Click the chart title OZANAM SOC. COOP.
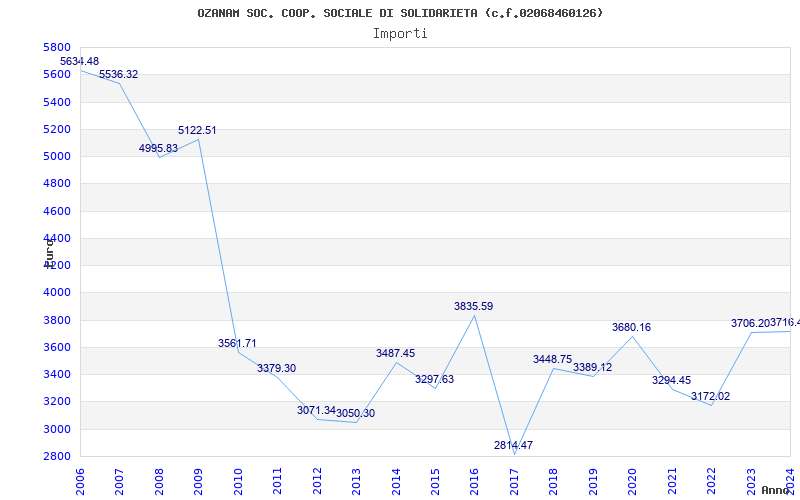800x500 pixels. coord(400,13)
